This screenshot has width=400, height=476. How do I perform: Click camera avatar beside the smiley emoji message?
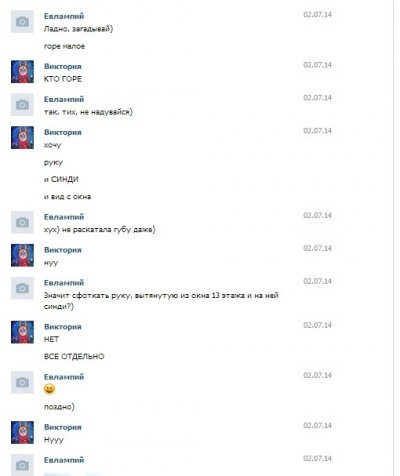22,382
